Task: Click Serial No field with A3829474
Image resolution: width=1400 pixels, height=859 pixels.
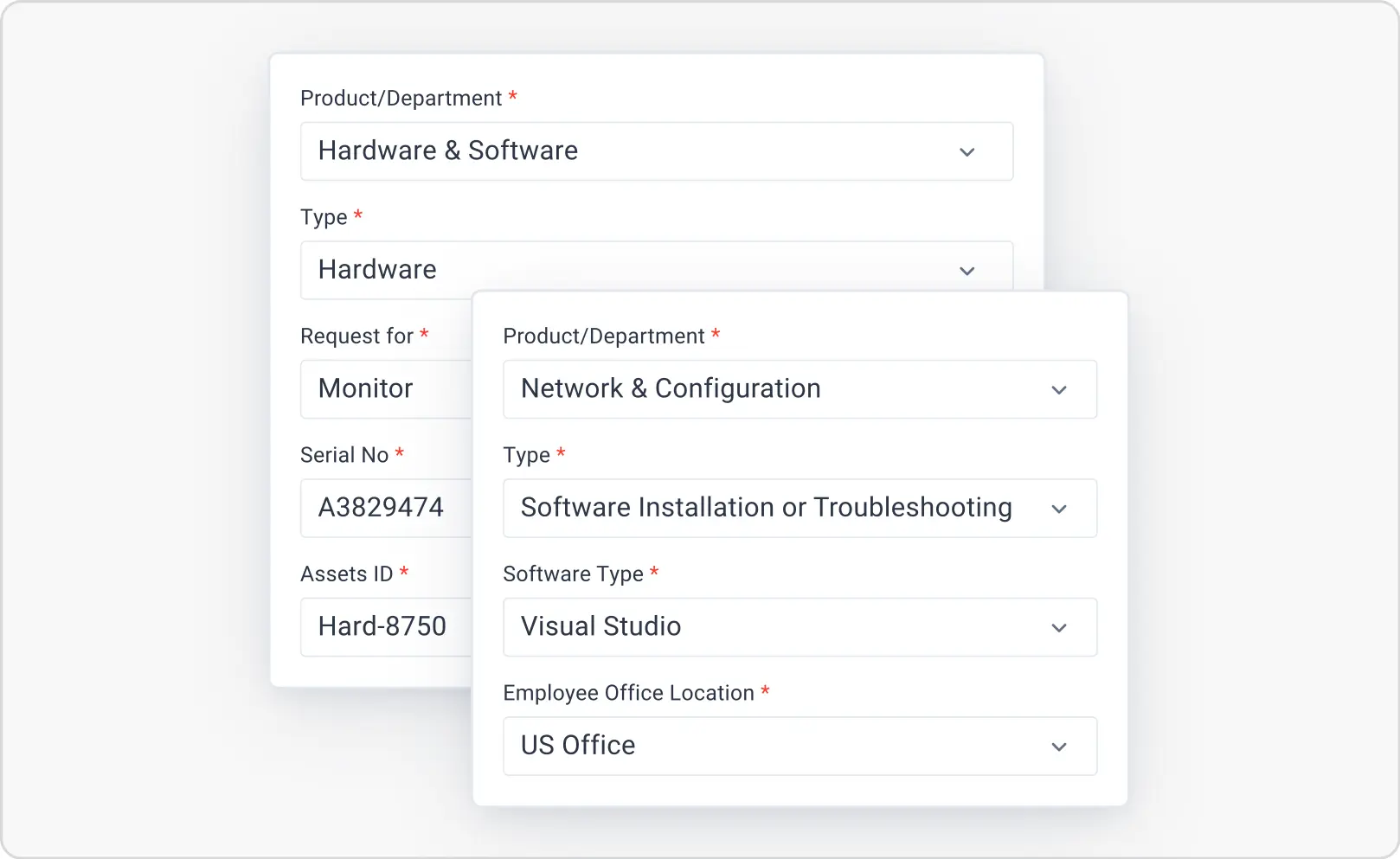Action: pos(386,508)
